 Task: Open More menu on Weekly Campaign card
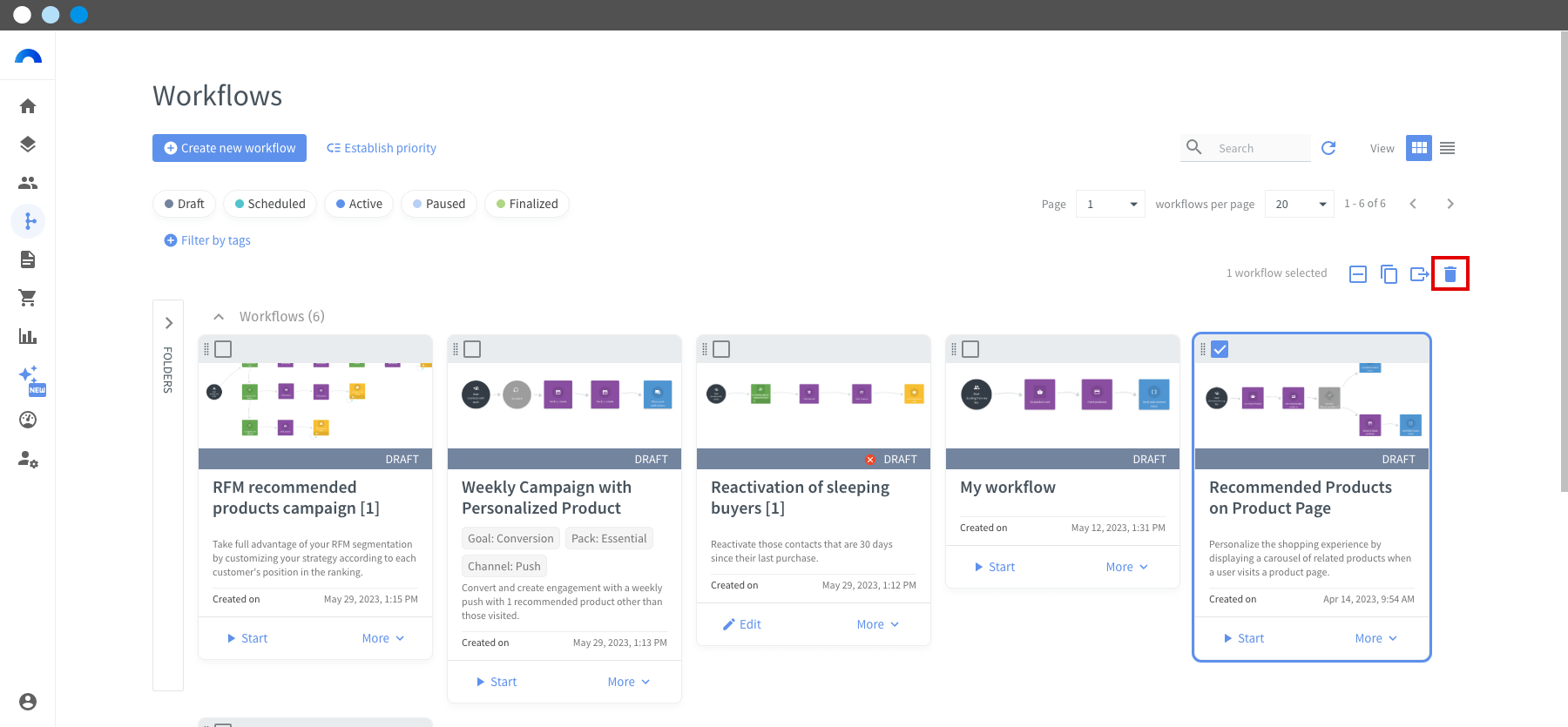(x=629, y=682)
